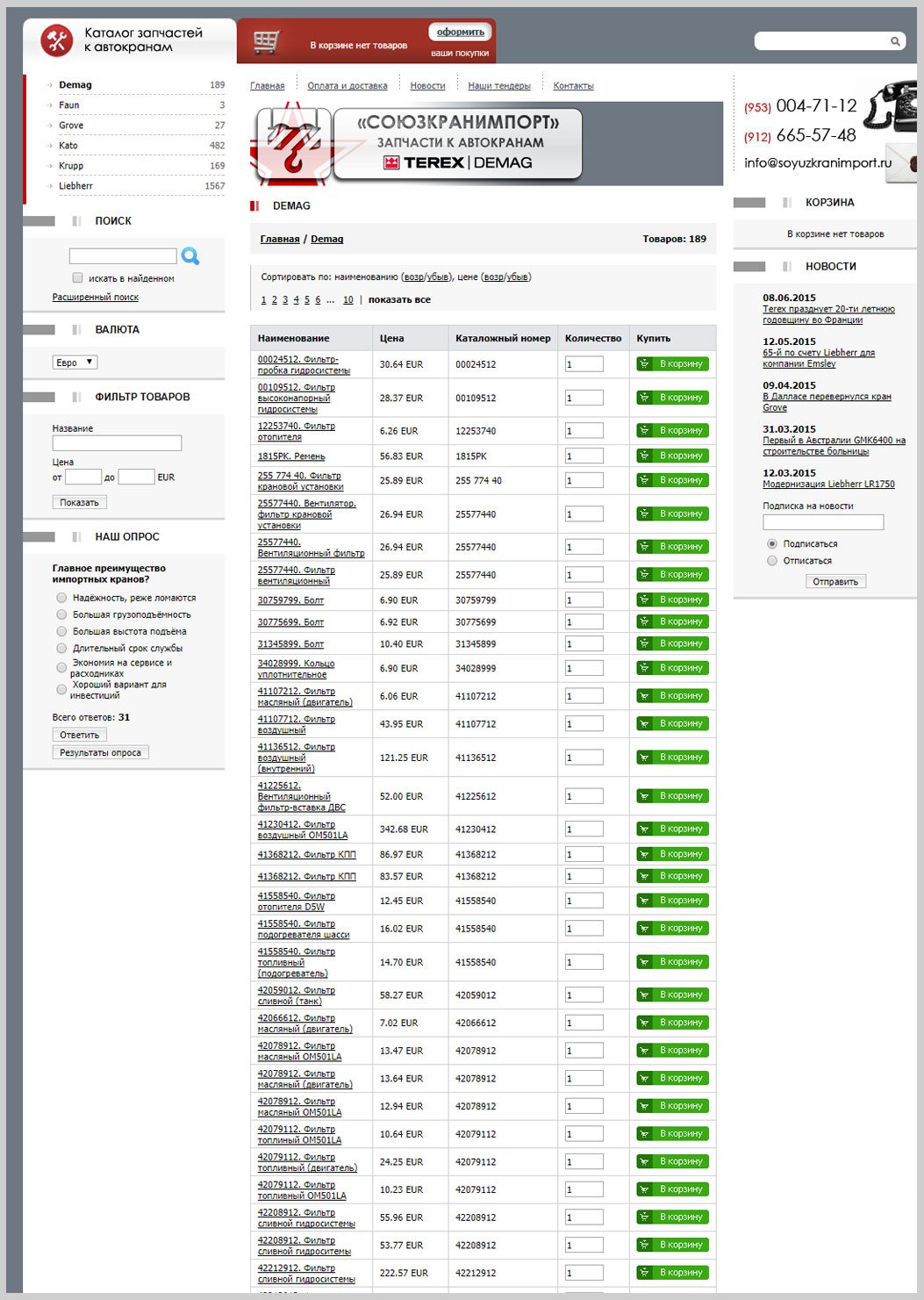924x1300 pixels.
Task: Open news 'Модернизация Liebherr LR1750'
Action: 828,485
